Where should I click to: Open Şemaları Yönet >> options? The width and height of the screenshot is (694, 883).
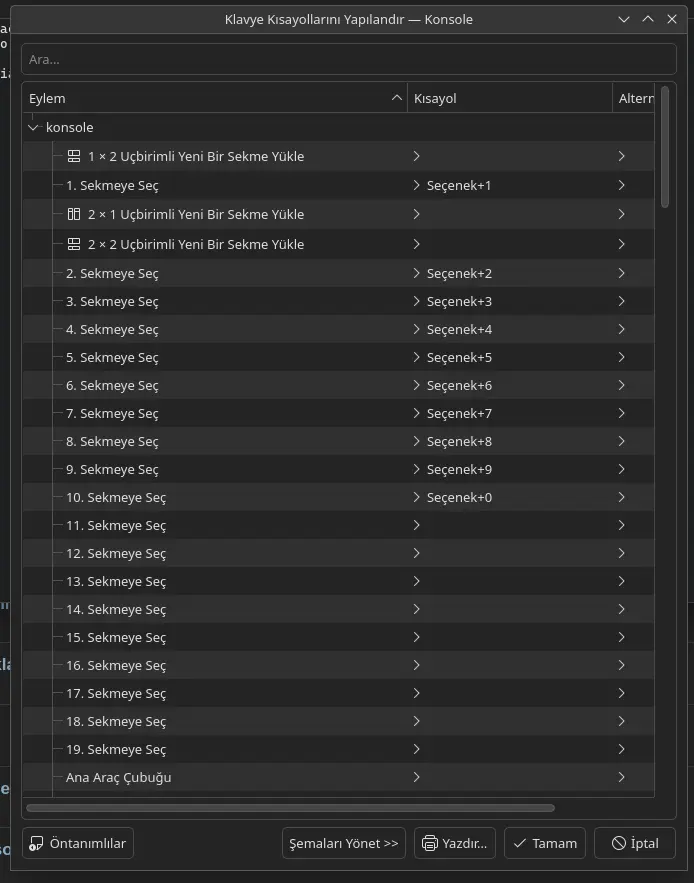pos(344,843)
